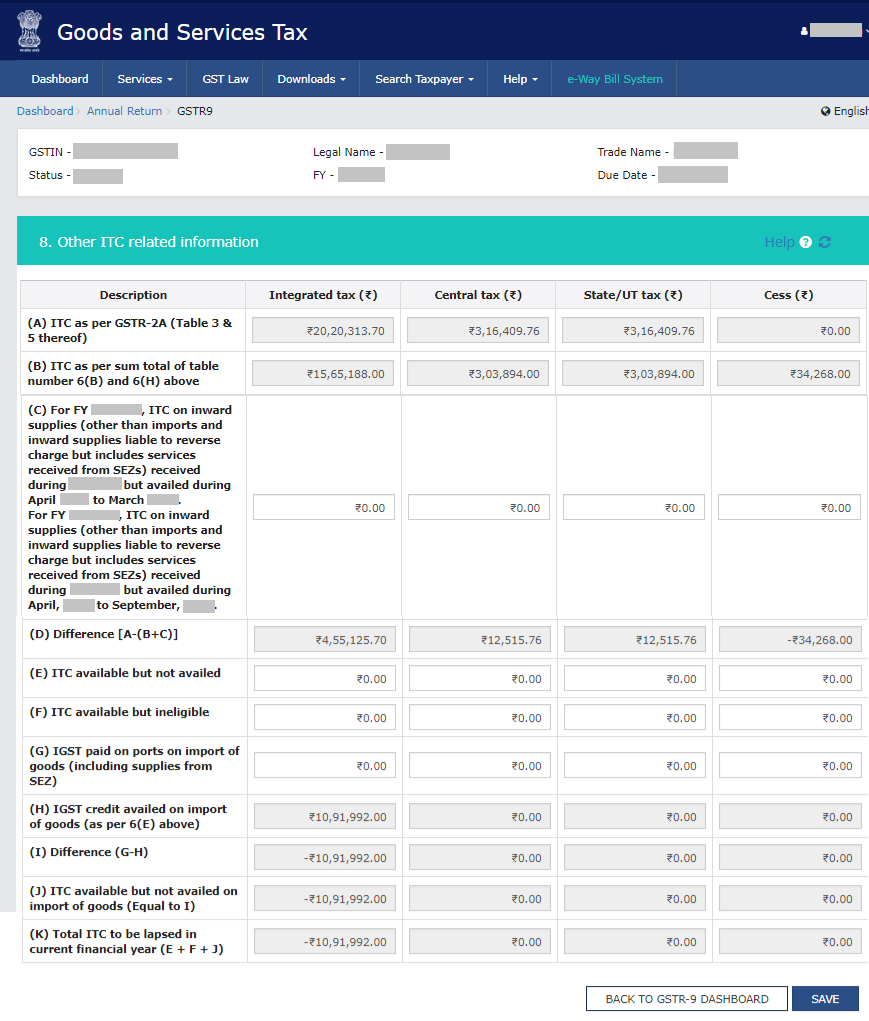Viewport: 869px width, 1021px height.
Task: Click the user profile icon
Action: click(804, 31)
